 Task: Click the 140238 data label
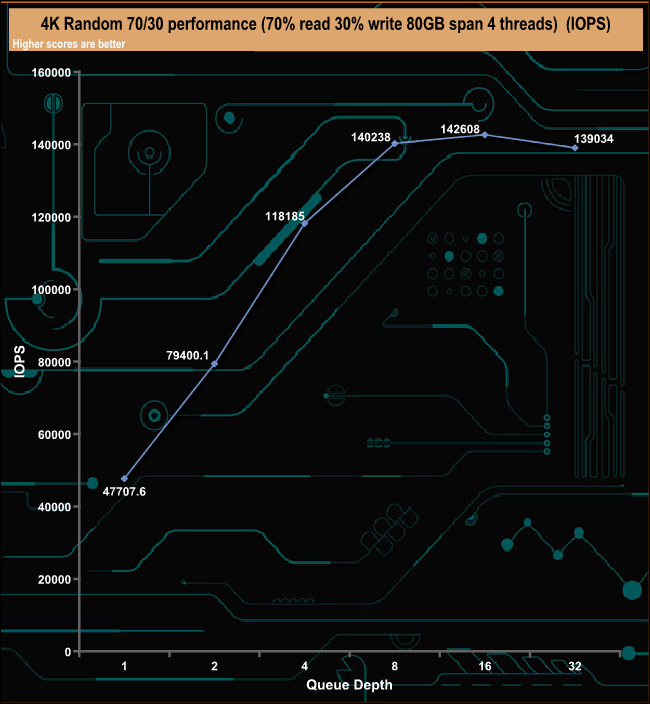coord(368,137)
